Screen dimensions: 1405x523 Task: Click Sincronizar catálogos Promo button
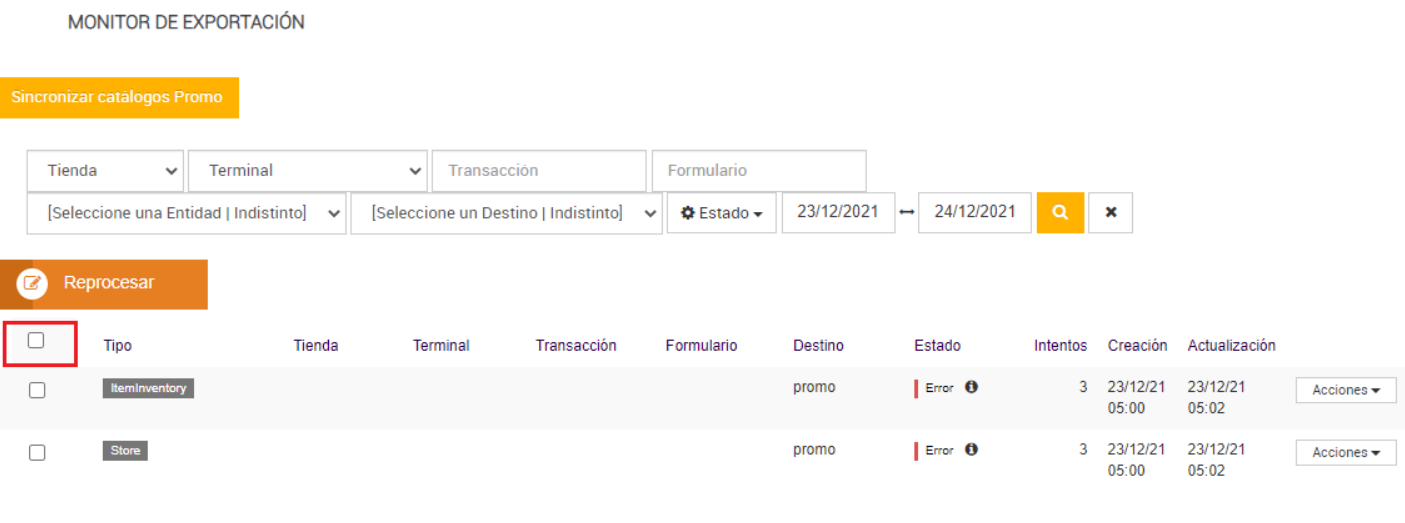pyautogui.click(x=118, y=98)
